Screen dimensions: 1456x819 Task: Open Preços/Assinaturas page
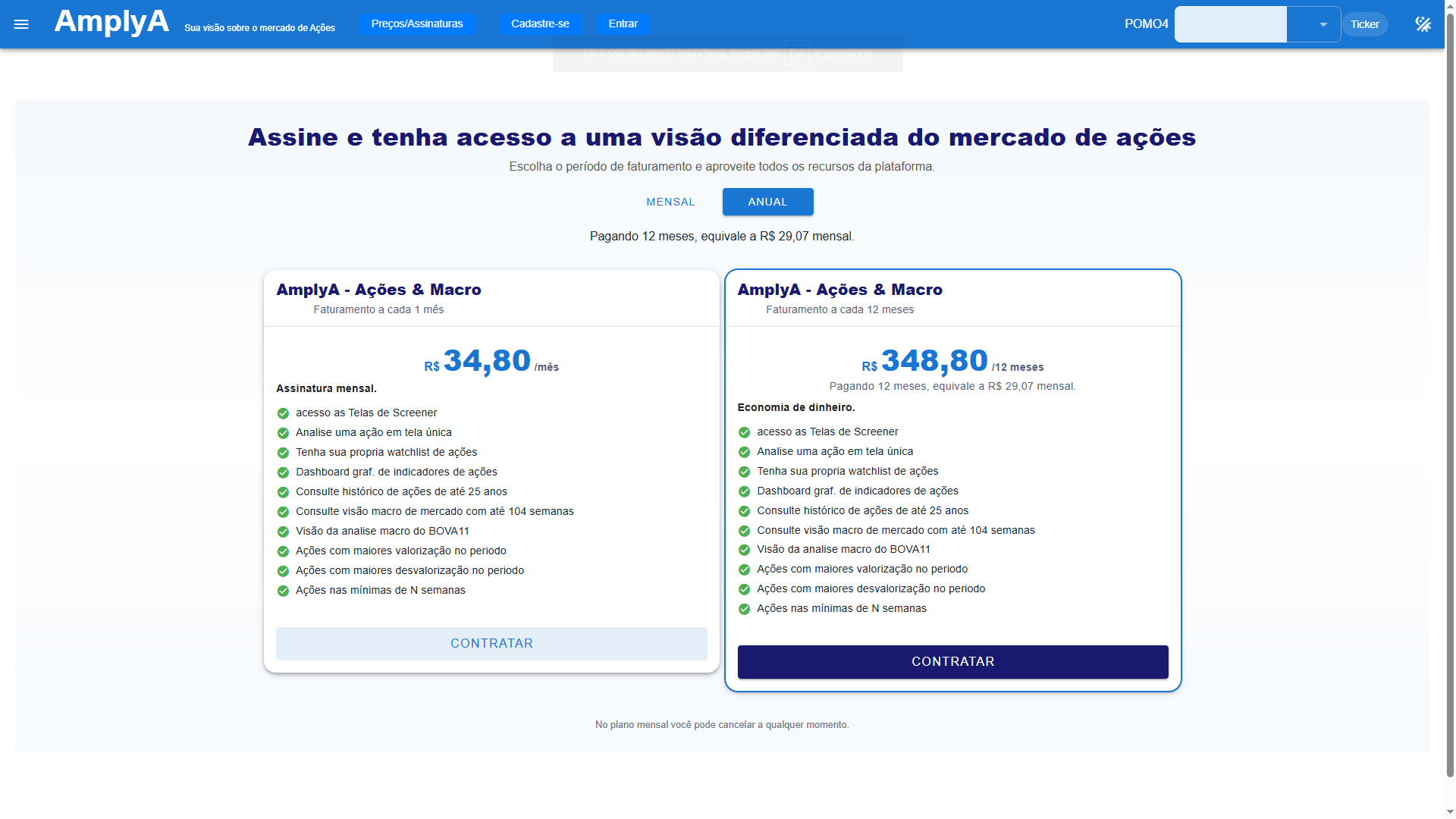[417, 24]
